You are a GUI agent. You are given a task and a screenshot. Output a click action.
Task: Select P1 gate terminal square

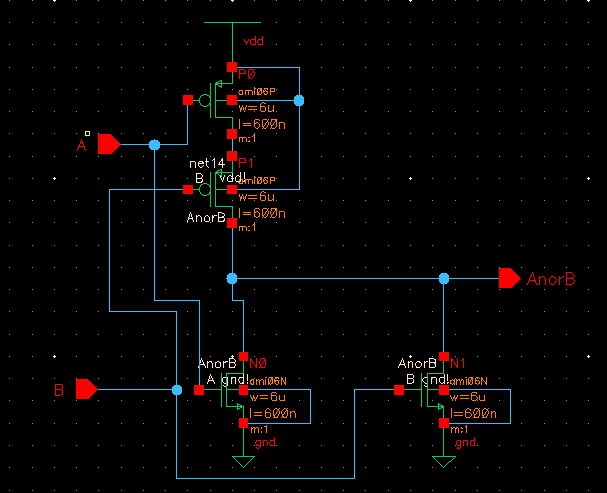click(x=188, y=189)
